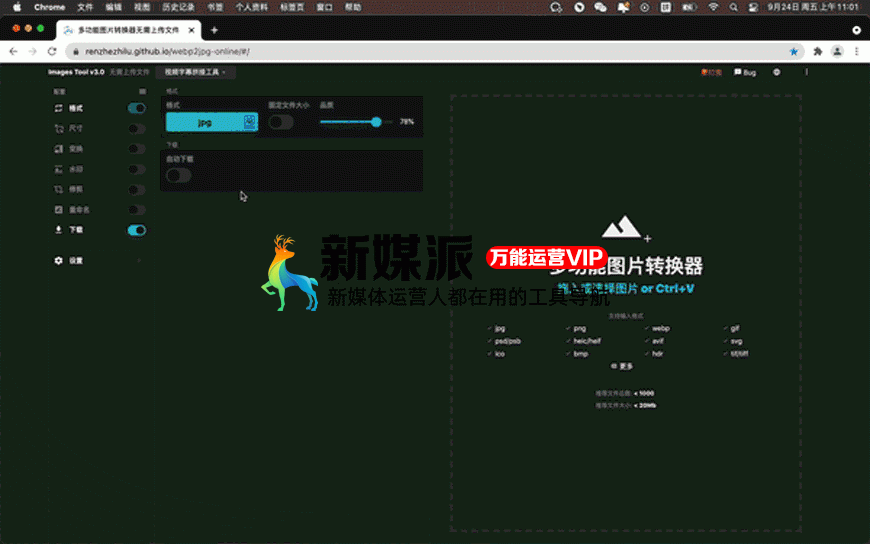
Task: Open the app's vertical three-dot menu
Action: (806, 72)
